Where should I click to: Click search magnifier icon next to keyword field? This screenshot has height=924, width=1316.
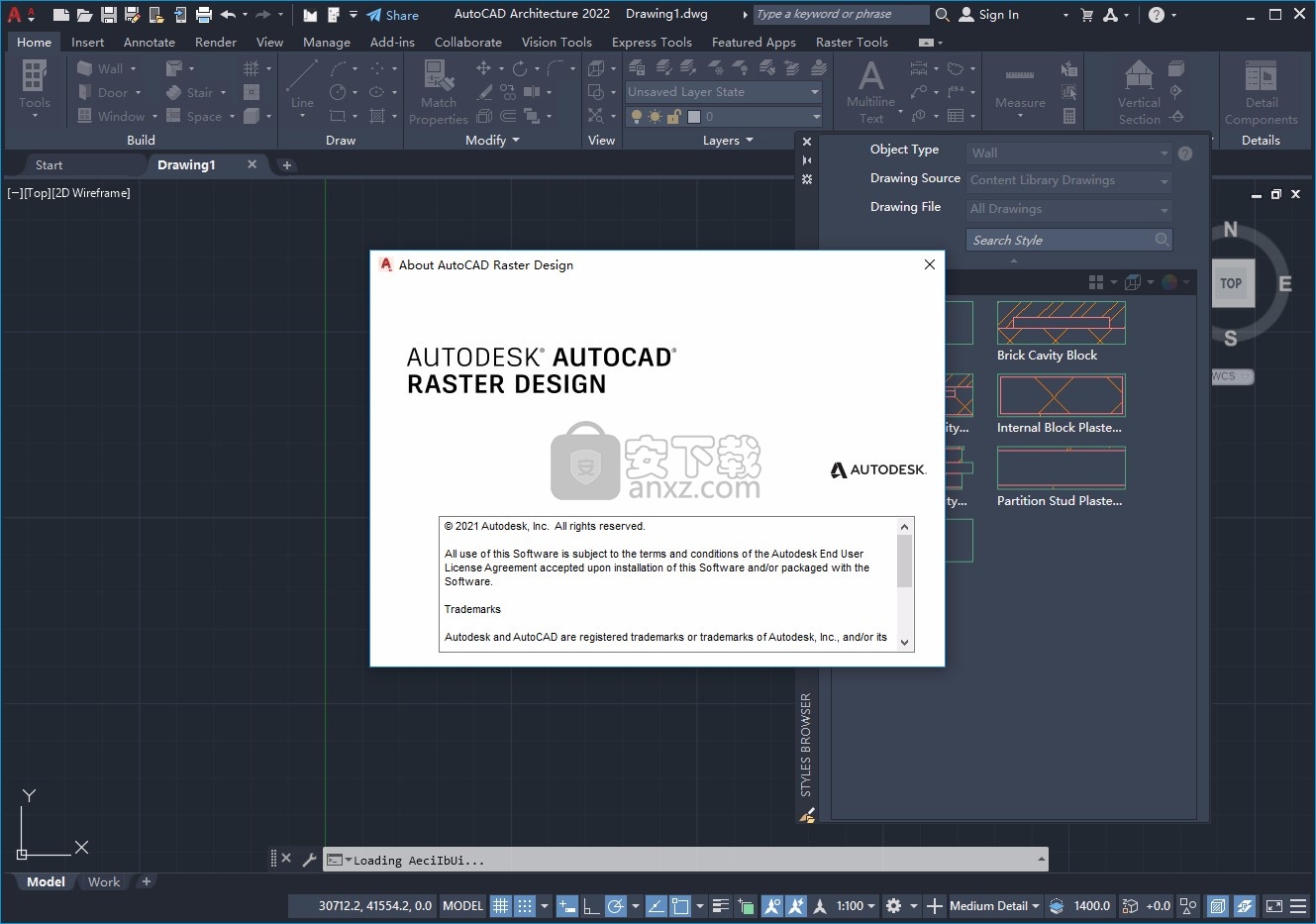coord(943,15)
